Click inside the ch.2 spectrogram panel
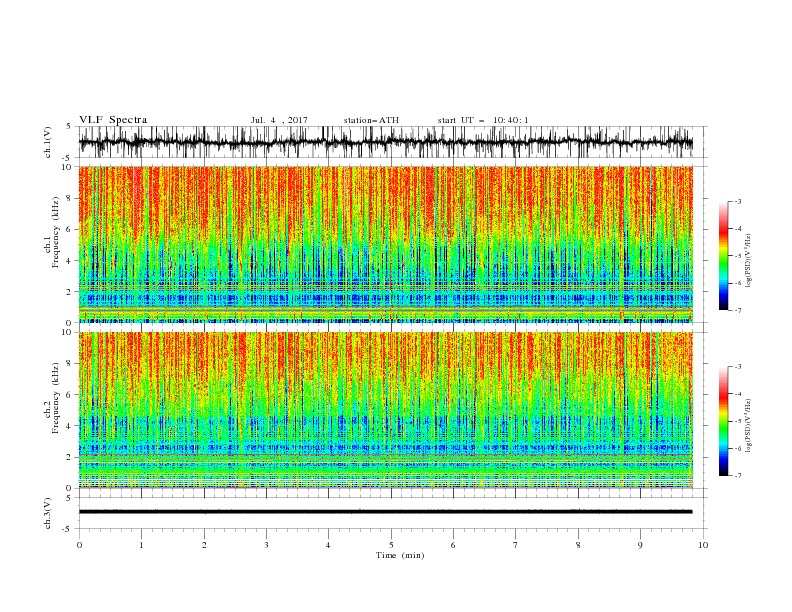Image resolution: width=792 pixels, height=612 pixels. point(385,410)
